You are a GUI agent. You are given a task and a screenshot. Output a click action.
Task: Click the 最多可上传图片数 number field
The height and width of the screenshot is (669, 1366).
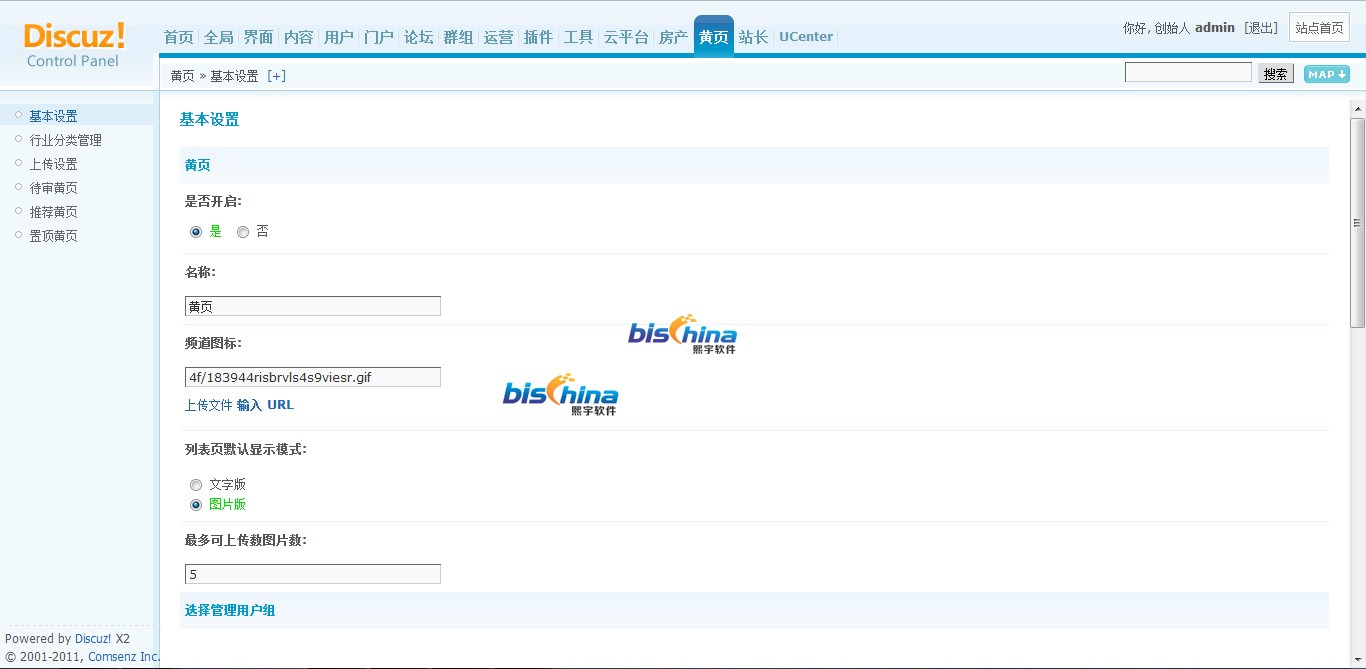(313, 574)
